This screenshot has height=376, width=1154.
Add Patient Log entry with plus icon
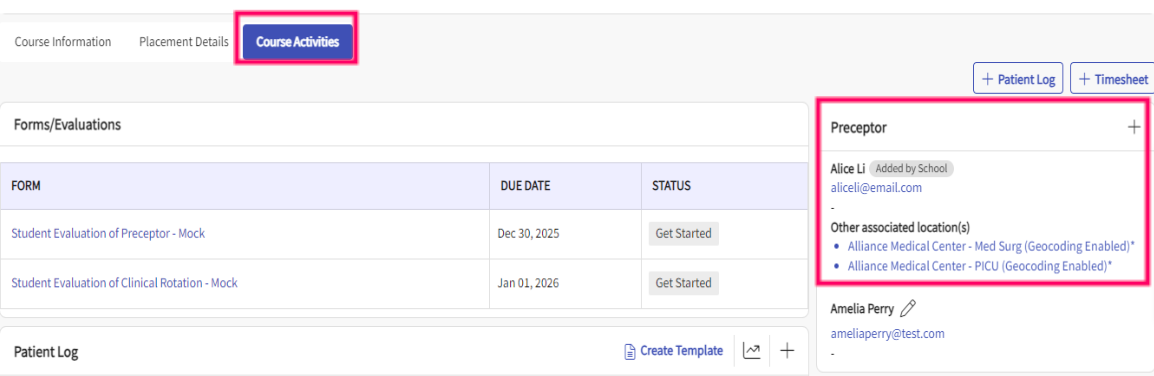(787, 351)
